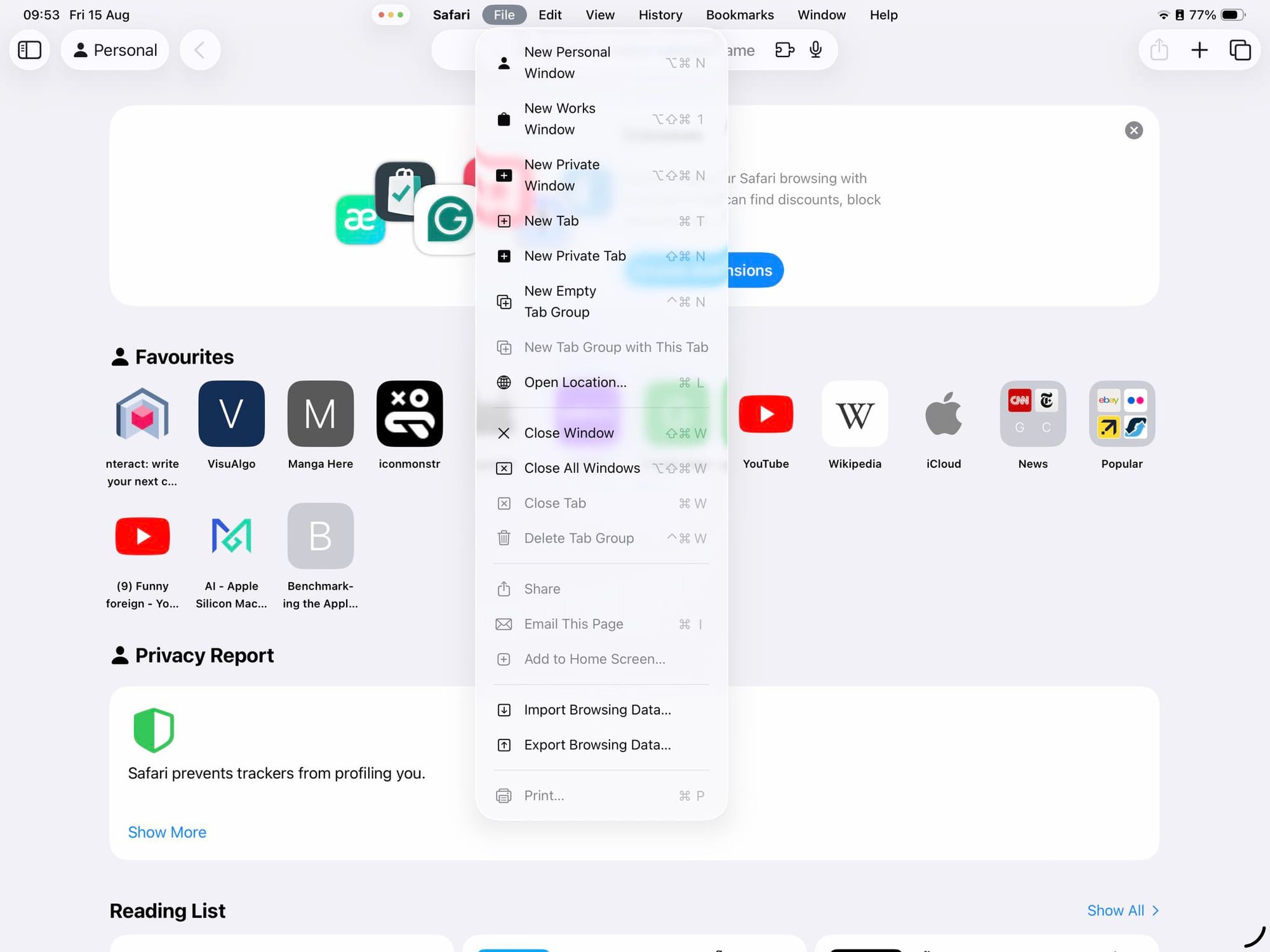The image size is (1270, 952).
Task: Tap the Privacy Report shield icon
Action: [x=154, y=730]
